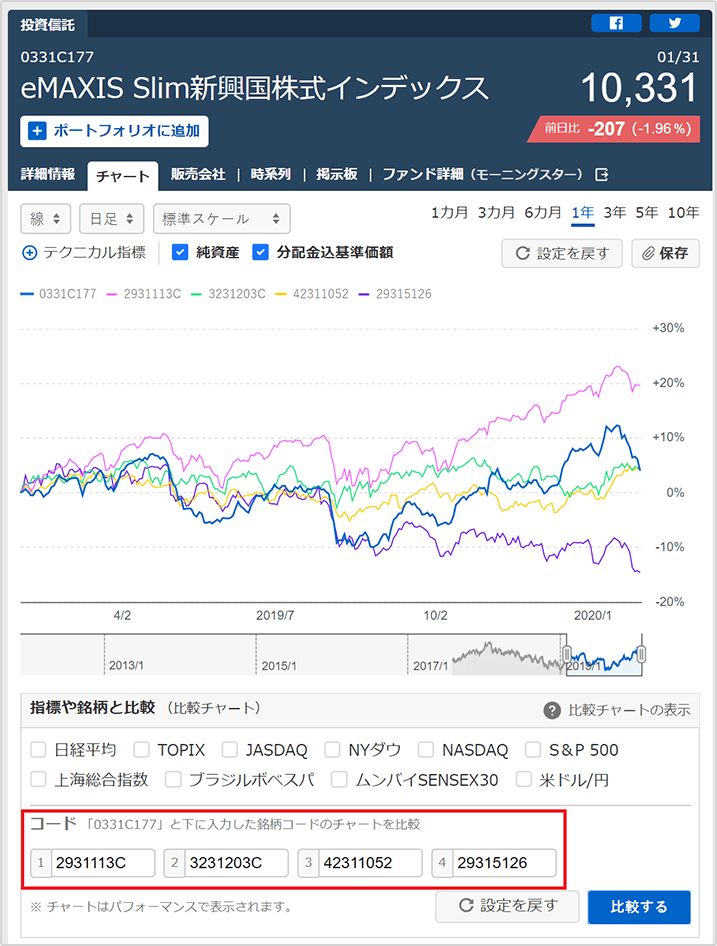The image size is (717, 946).
Task: Select the 10年 period
Action: pyautogui.click(x=683, y=212)
